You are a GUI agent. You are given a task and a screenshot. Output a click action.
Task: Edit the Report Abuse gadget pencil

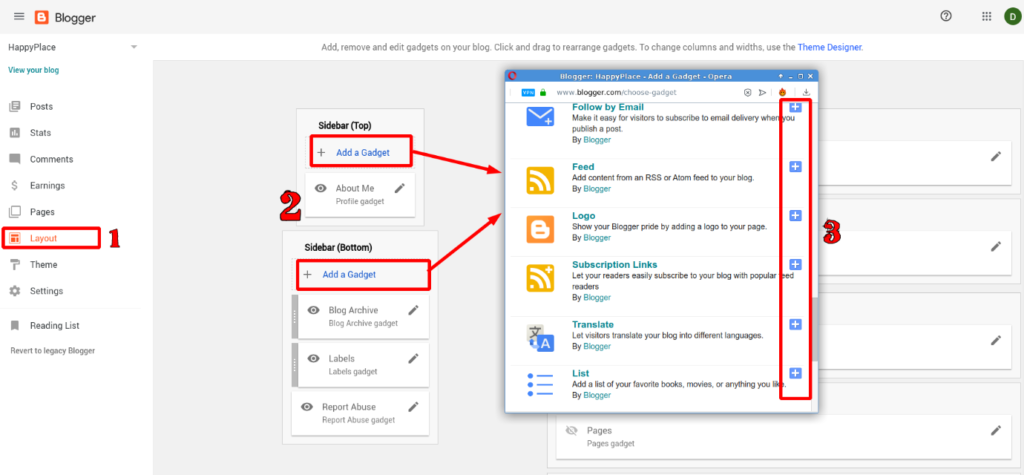click(x=413, y=406)
